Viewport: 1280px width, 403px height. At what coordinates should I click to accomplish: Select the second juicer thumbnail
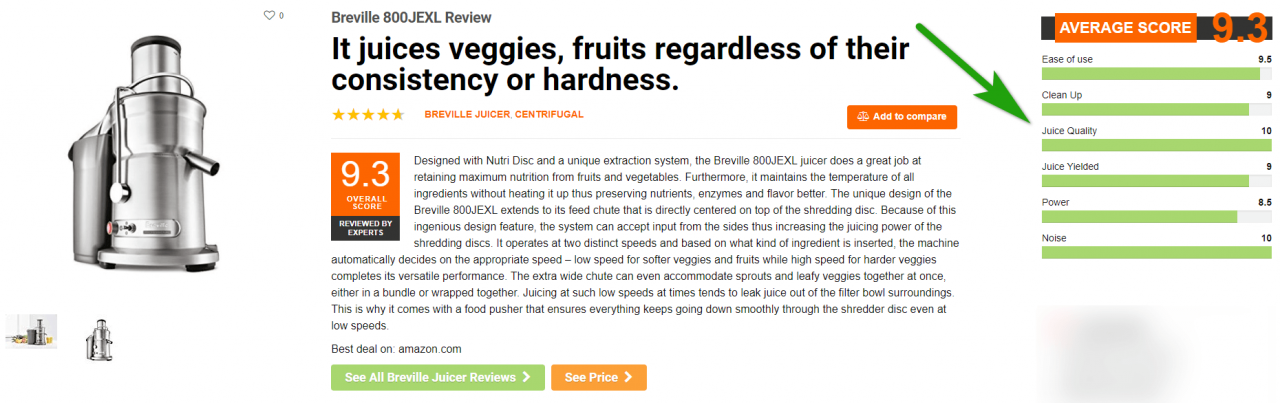99,339
